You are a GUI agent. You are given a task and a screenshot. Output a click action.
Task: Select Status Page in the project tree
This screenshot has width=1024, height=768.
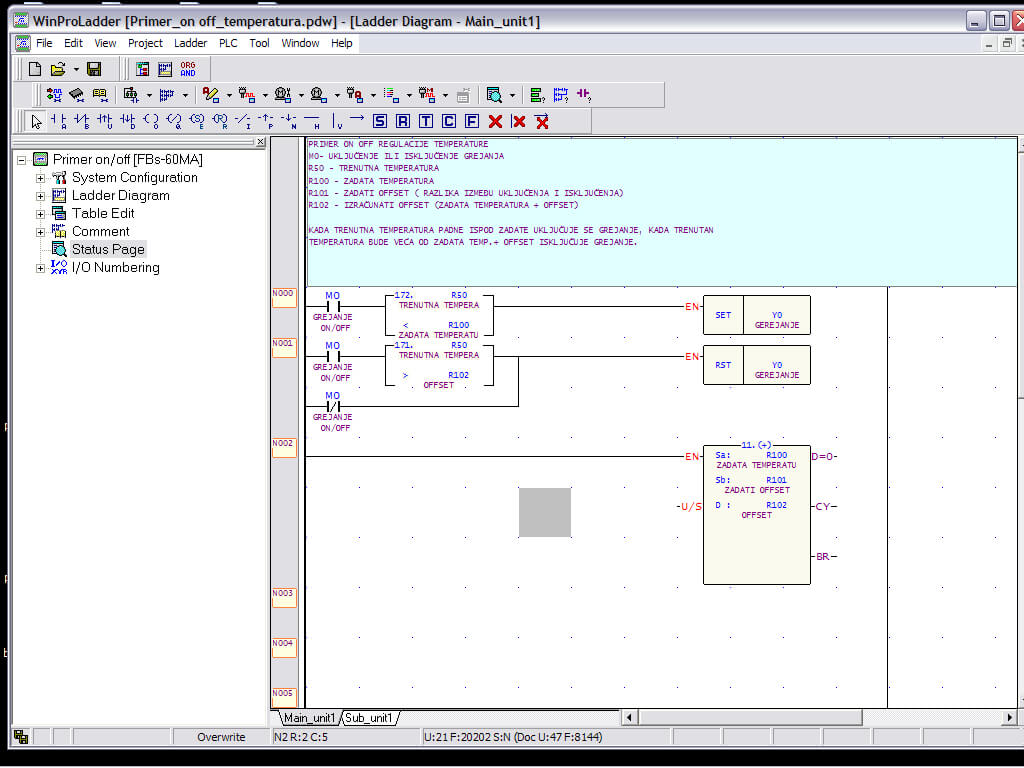point(107,249)
